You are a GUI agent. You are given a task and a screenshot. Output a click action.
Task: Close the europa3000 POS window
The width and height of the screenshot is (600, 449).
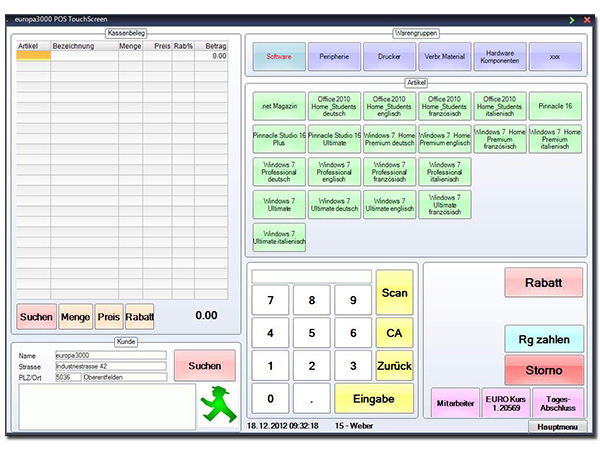pos(587,20)
